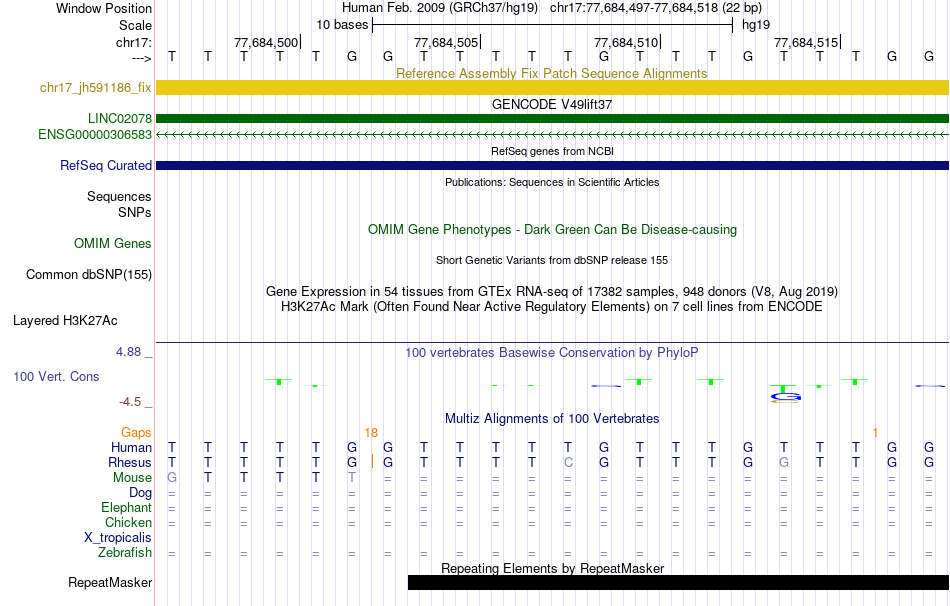
Task: Click the ENSG00000306583 track label
Action: [95, 135]
